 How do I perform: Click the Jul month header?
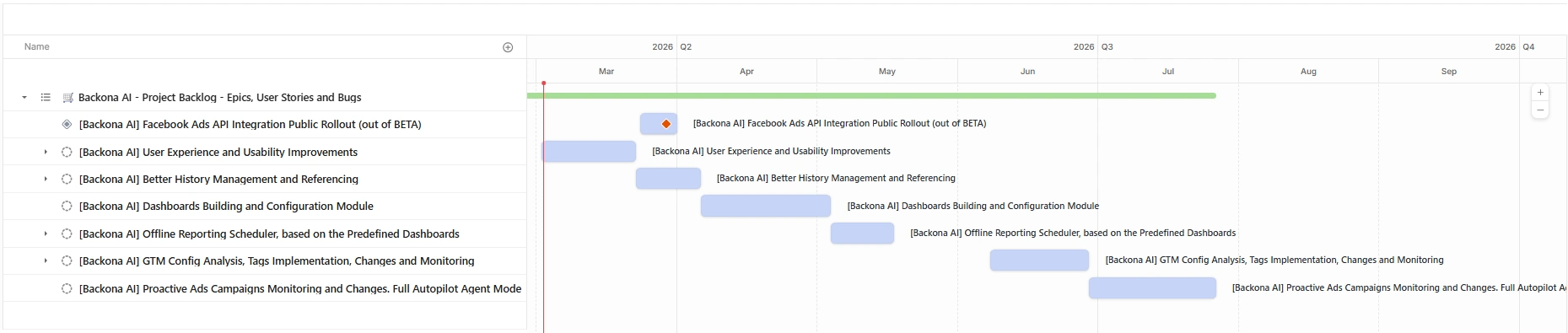(x=1168, y=72)
